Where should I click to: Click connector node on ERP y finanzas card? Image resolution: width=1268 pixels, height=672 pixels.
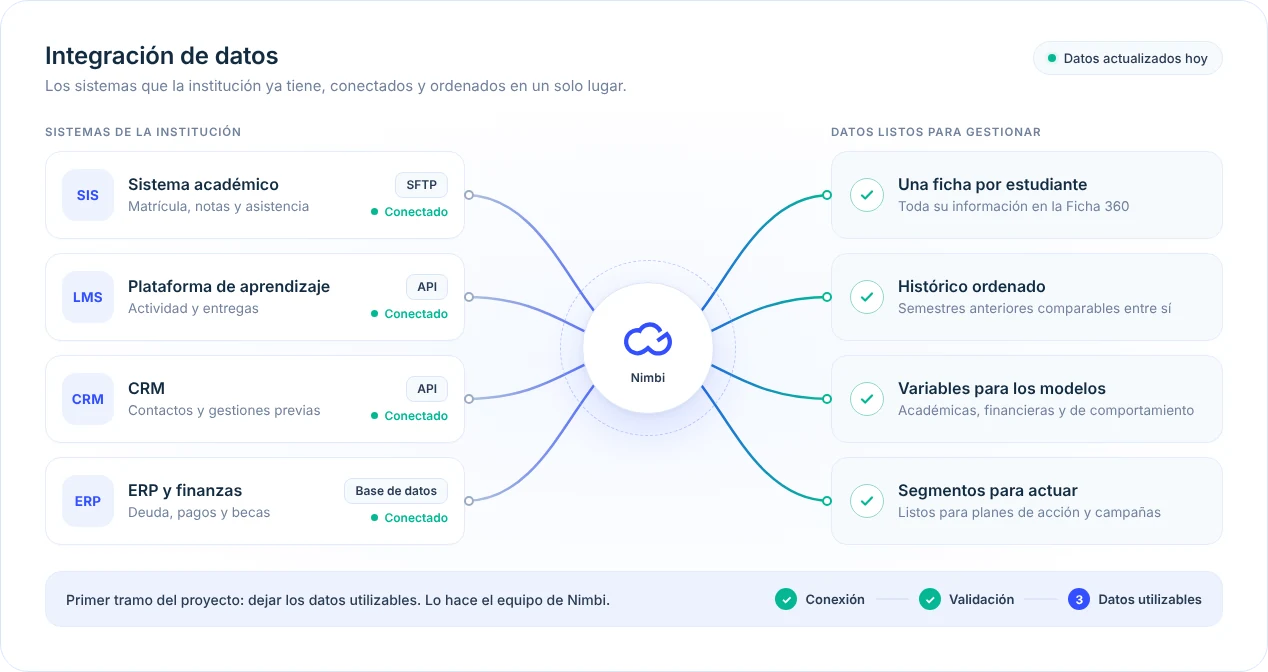coord(469,501)
